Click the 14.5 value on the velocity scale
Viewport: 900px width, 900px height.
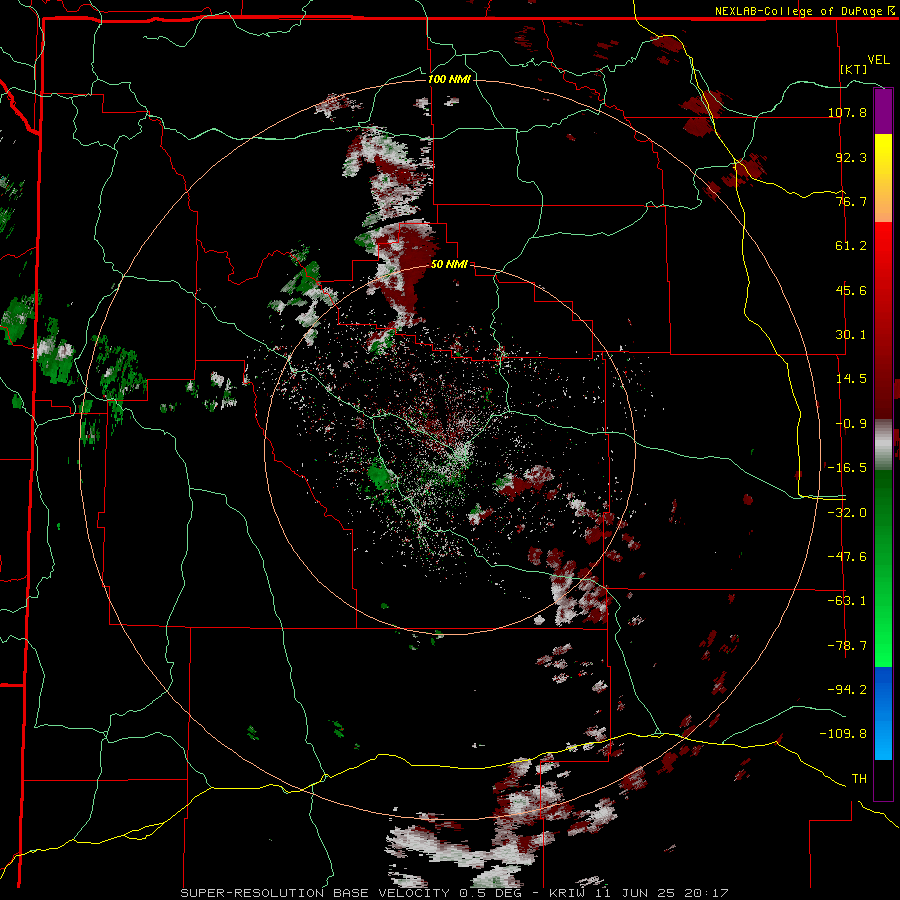tap(851, 379)
